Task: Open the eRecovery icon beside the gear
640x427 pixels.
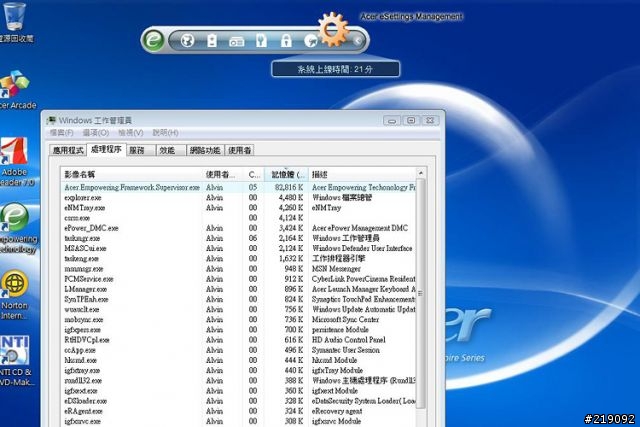Action: [311, 40]
